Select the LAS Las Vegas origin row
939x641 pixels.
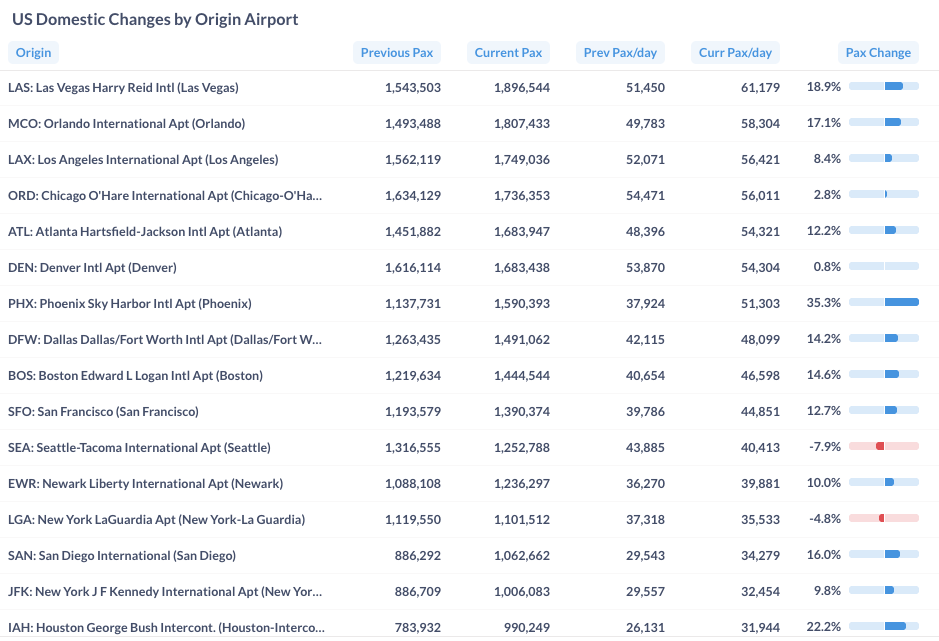123,88
